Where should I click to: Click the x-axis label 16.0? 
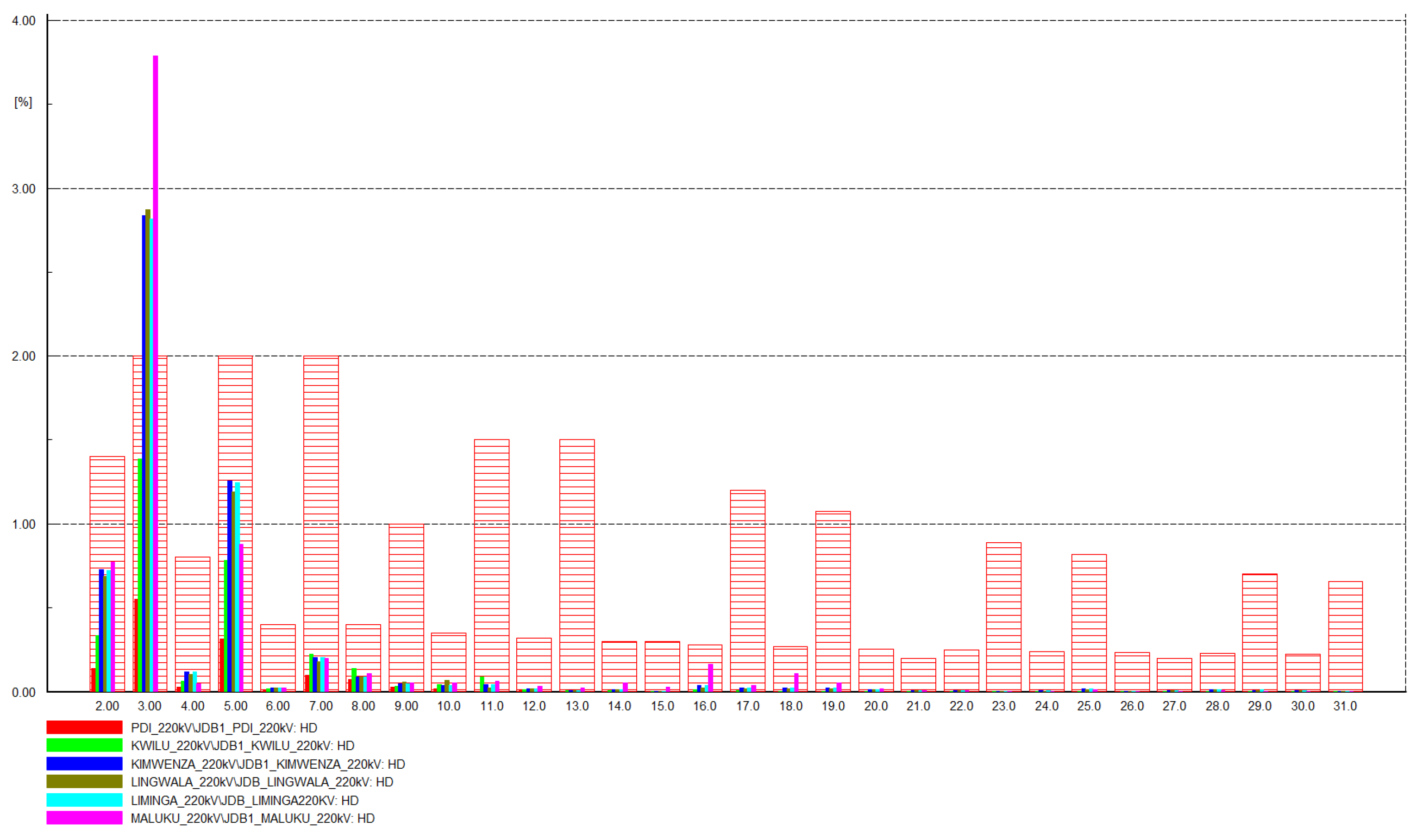point(705,707)
